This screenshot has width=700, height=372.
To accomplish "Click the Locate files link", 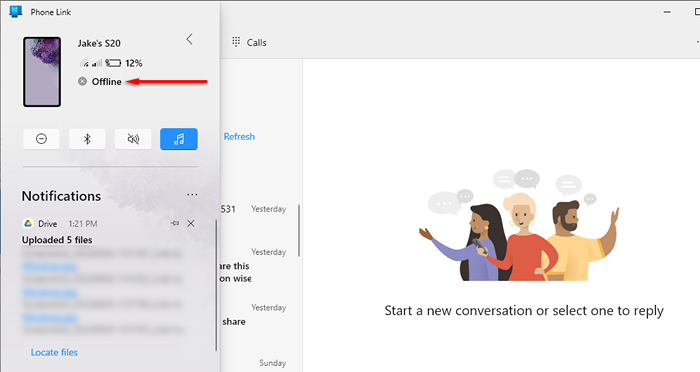I will (54, 352).
